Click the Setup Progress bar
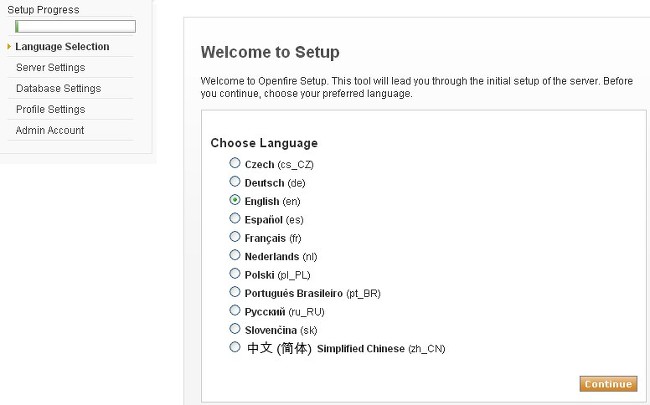Image resolution: width=650 pixels, height=405 pixels. [x=74, y=26]
